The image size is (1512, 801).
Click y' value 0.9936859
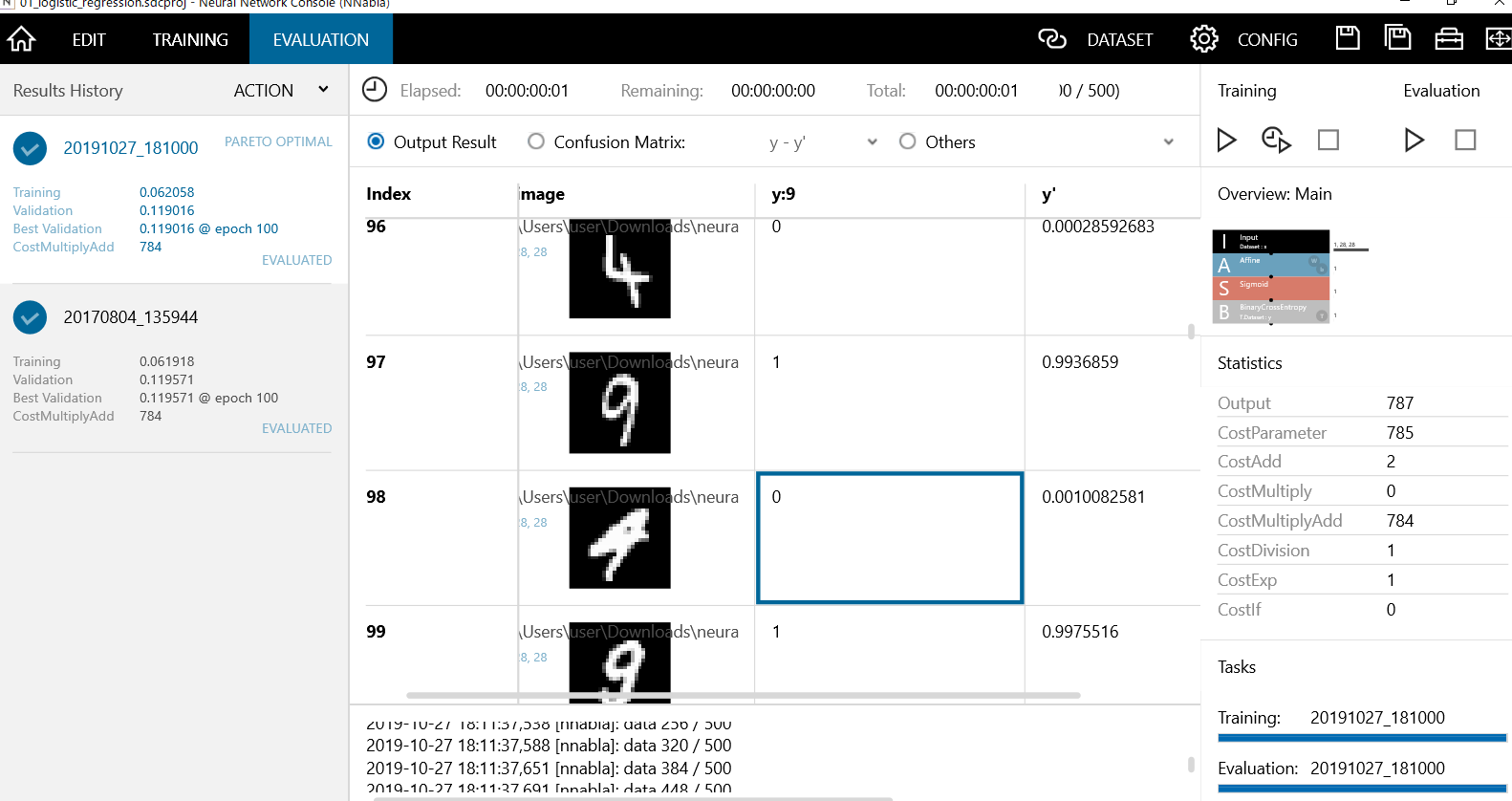[x=1080, y=362]
